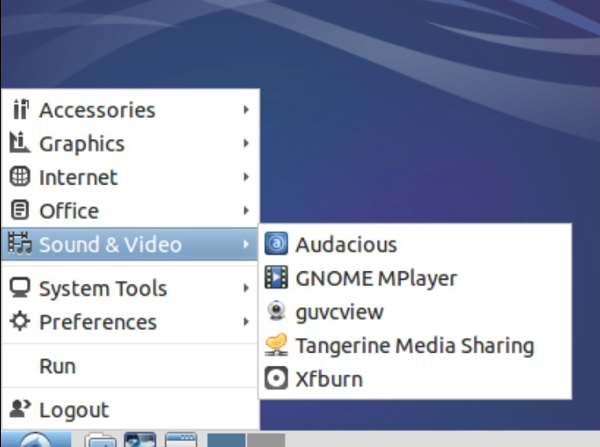Expand Accessories submenu arrow

246,110
